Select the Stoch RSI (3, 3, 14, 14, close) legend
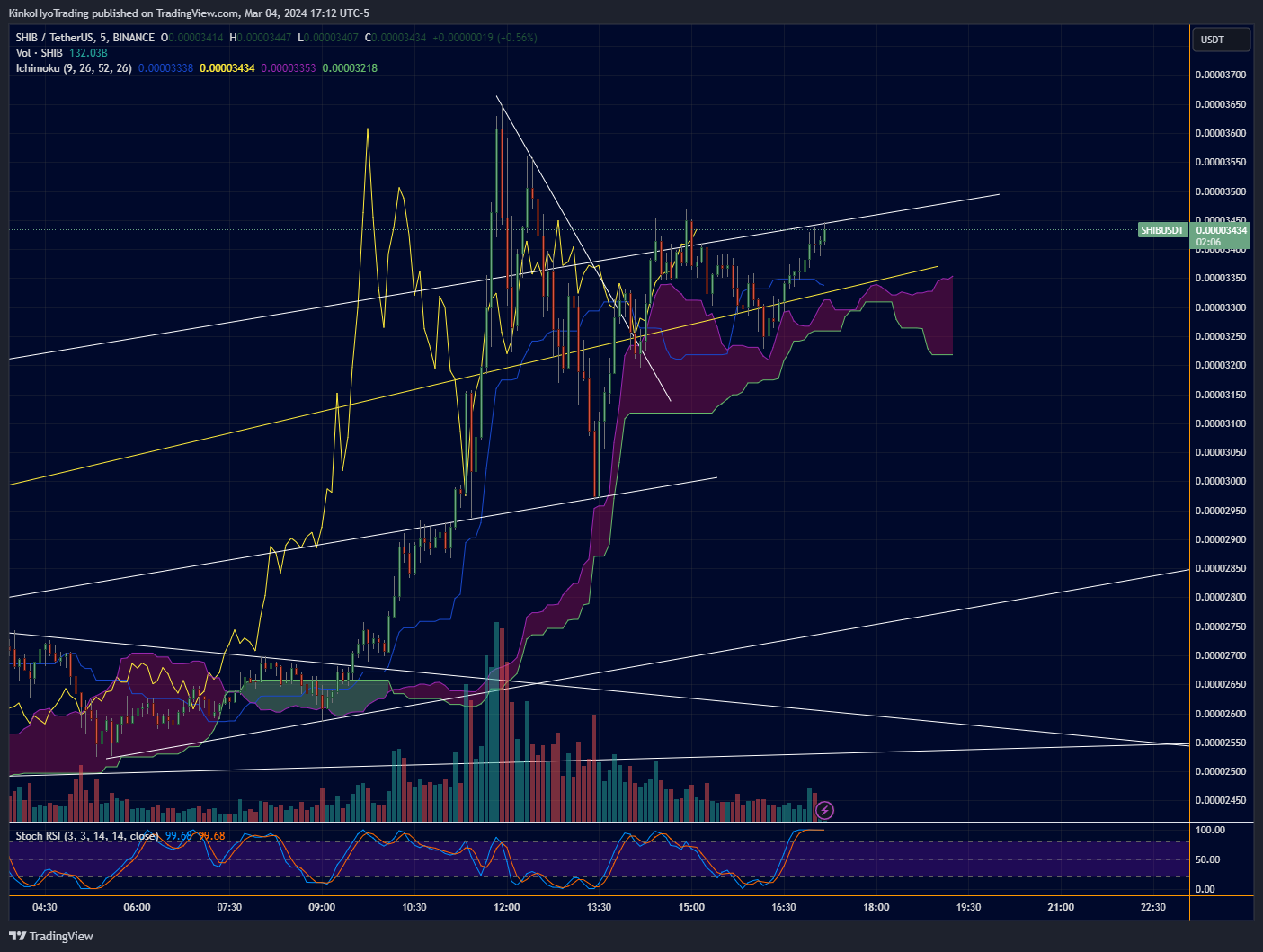 (87, 836)
